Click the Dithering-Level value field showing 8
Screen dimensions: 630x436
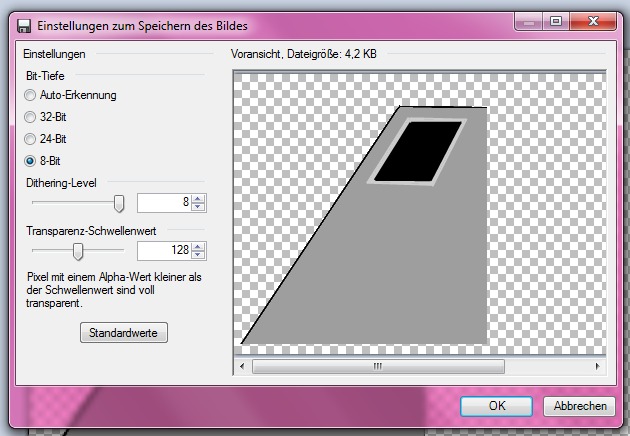[164, 203]
